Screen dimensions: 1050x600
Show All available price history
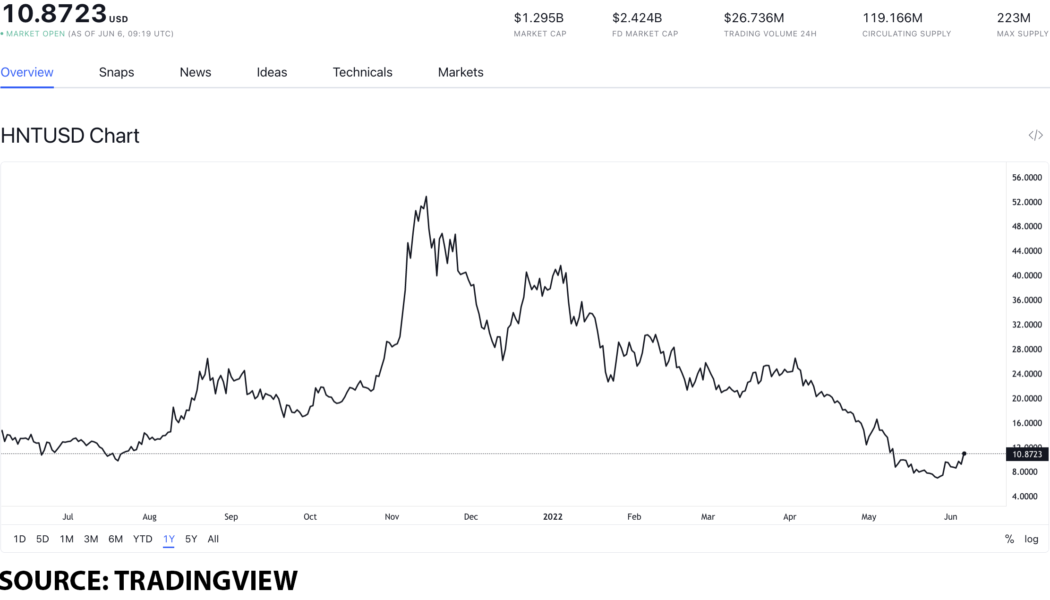[x=213, y=539]
